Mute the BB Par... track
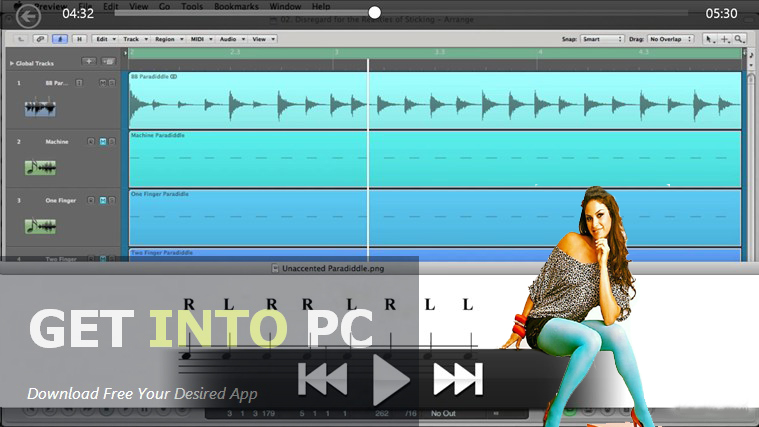The image size is (759, 427). point(103,83)
